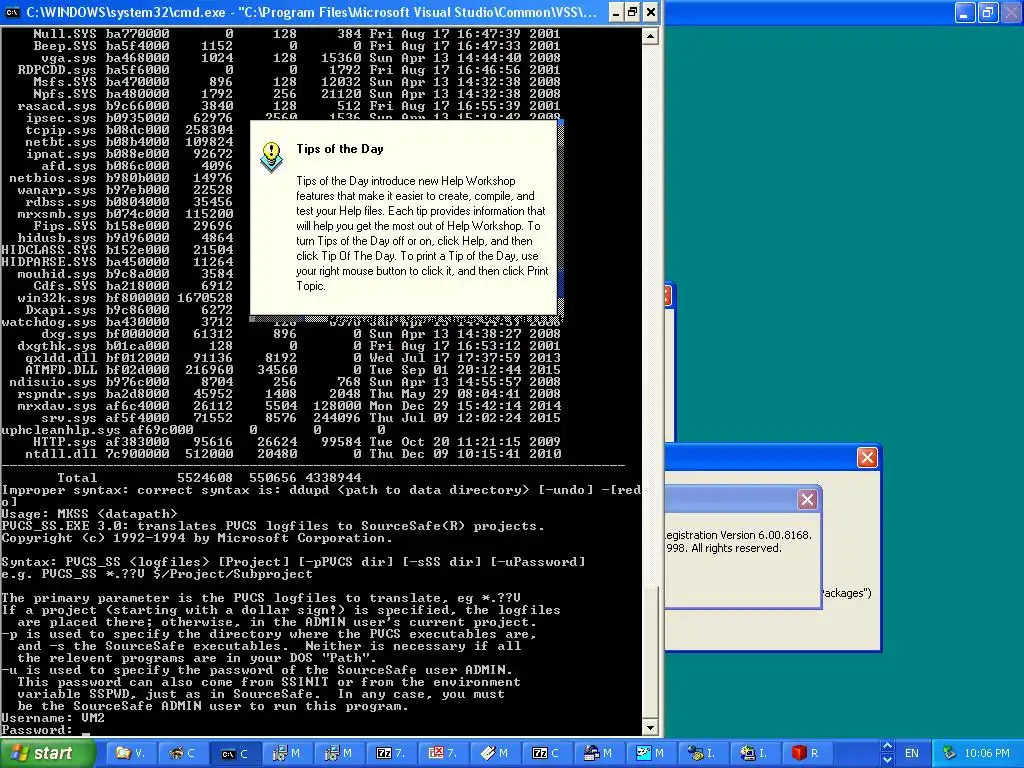Open the globe-and-phone taskbar item I.

point(705,753)
